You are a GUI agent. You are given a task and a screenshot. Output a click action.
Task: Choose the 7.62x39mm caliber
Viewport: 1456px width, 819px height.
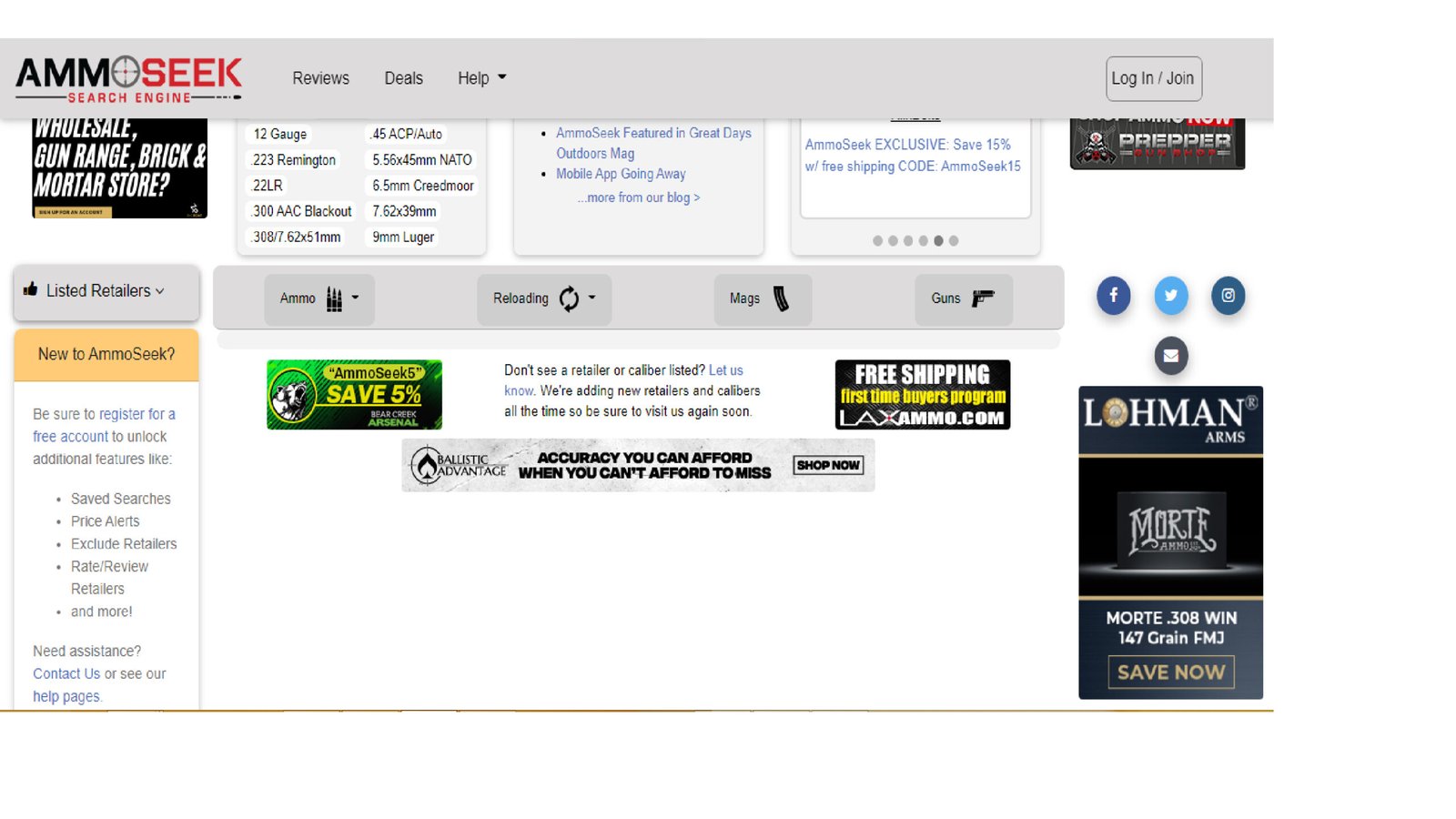tap(404, 211)
